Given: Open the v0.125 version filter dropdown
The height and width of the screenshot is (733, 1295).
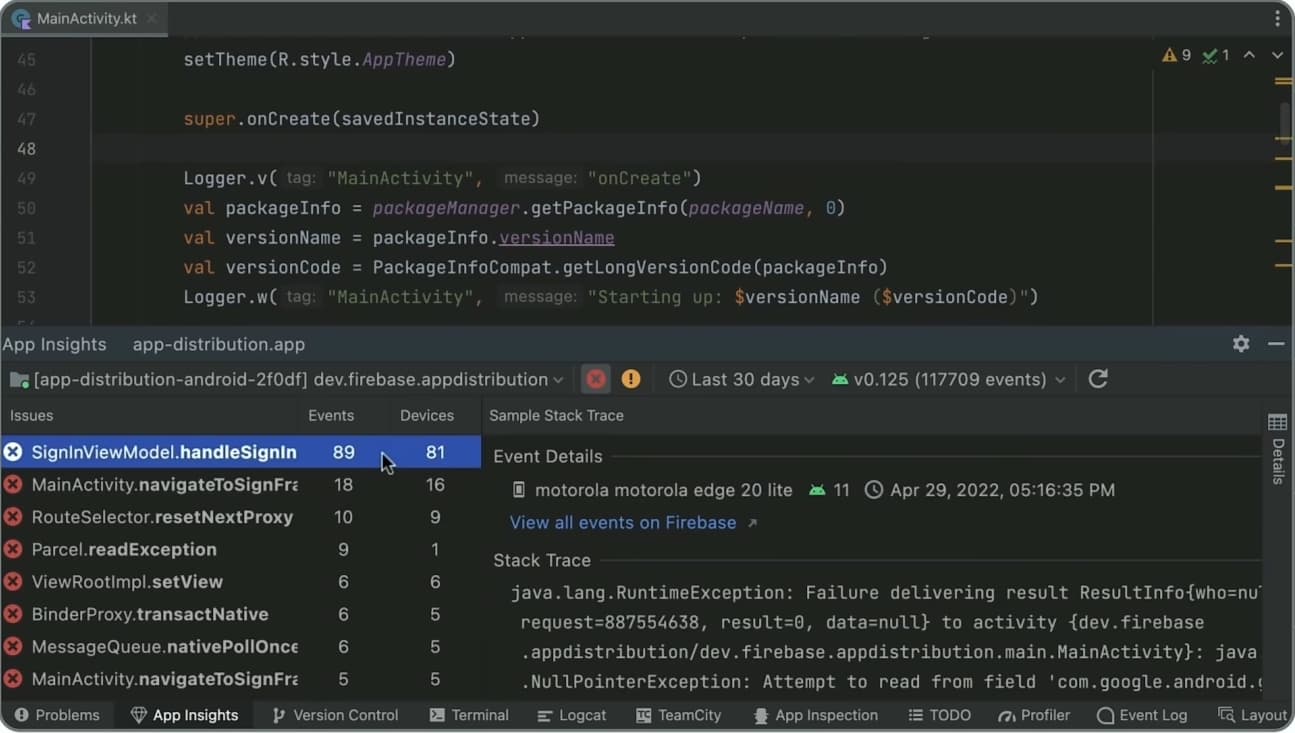Looking at the screenshot, I should [x=948, y=379].
